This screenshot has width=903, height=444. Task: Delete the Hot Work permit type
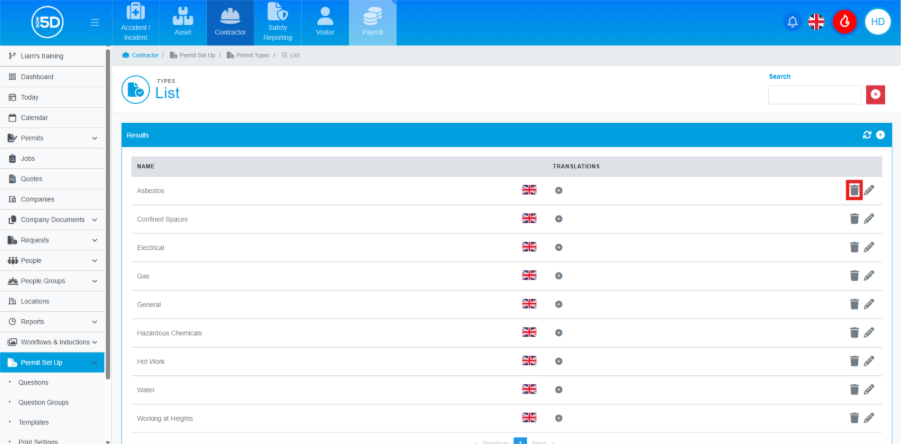click(x=854, y=361)
